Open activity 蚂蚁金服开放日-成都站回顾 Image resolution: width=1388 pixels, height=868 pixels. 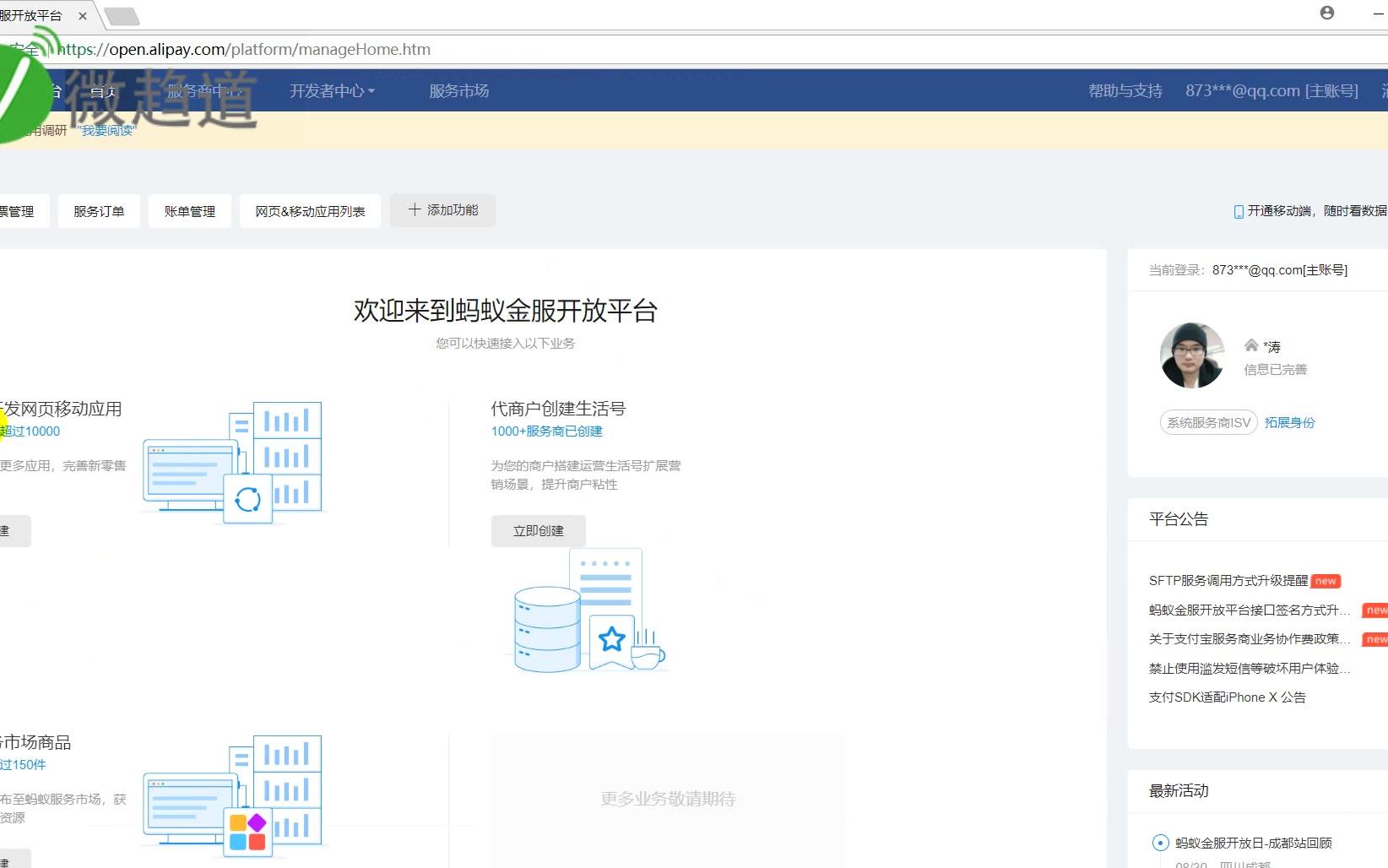point(1254,843)
